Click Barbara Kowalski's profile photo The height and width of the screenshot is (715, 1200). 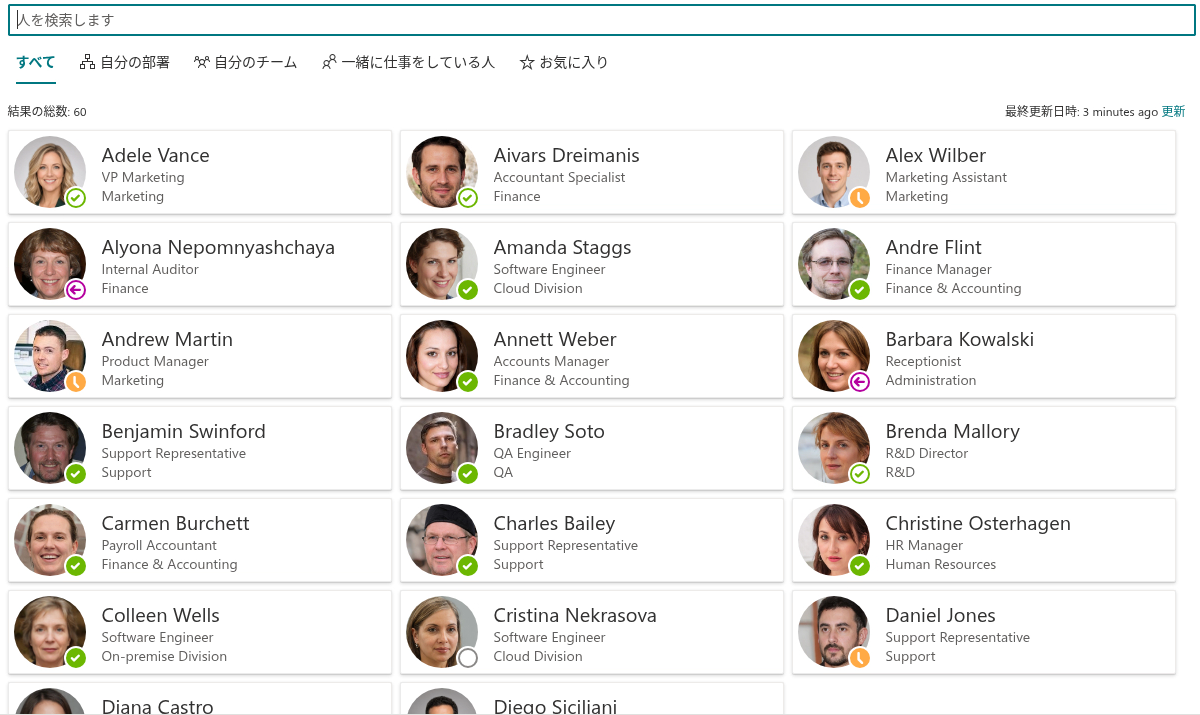click(834, 356)
